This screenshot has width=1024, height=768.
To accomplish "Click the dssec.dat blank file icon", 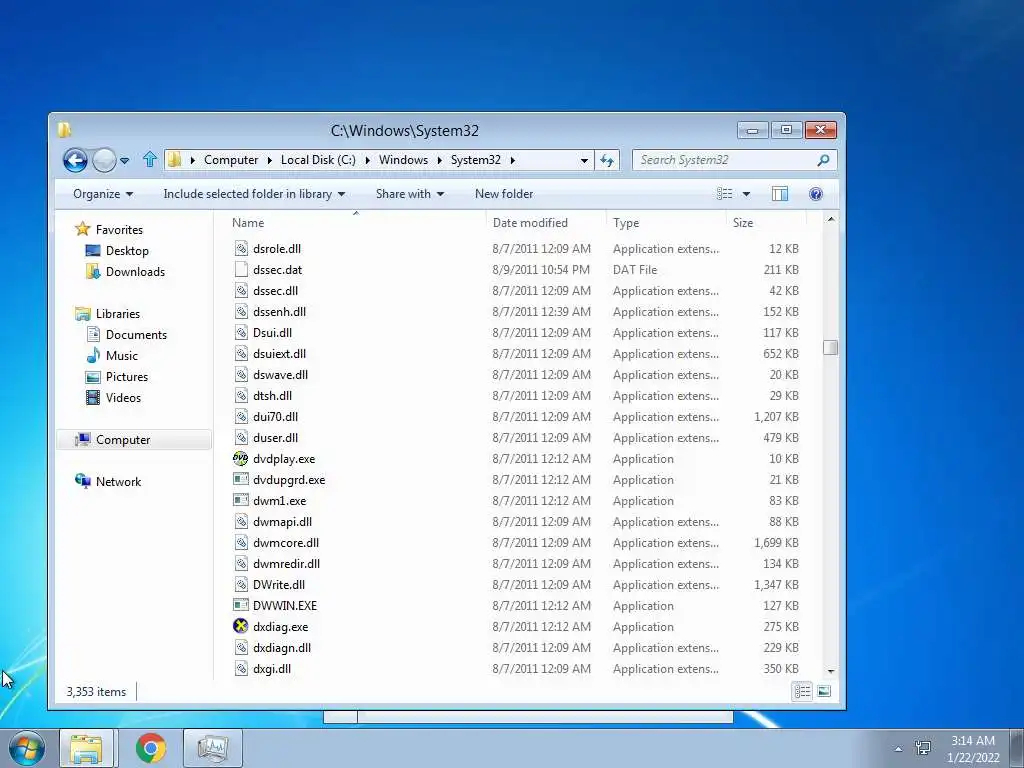I will click(x=241, y=270).
